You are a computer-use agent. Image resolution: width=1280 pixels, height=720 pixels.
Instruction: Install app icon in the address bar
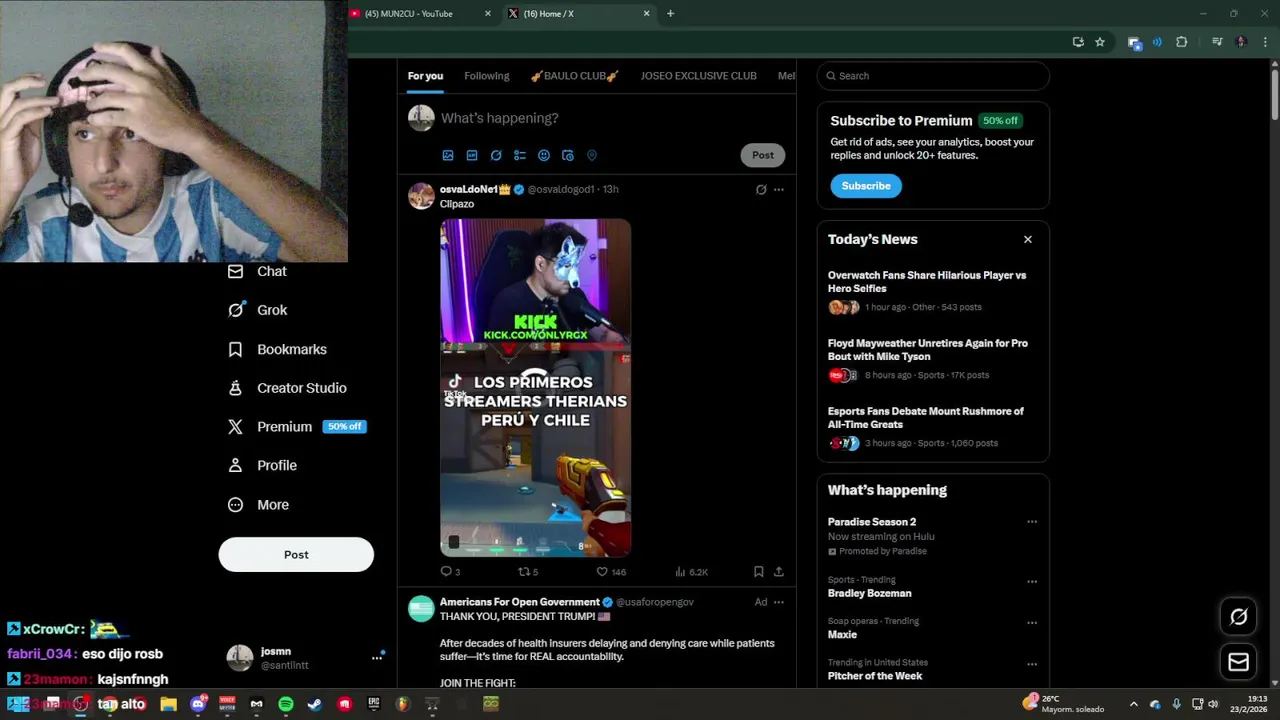(x=1078, y=42)
